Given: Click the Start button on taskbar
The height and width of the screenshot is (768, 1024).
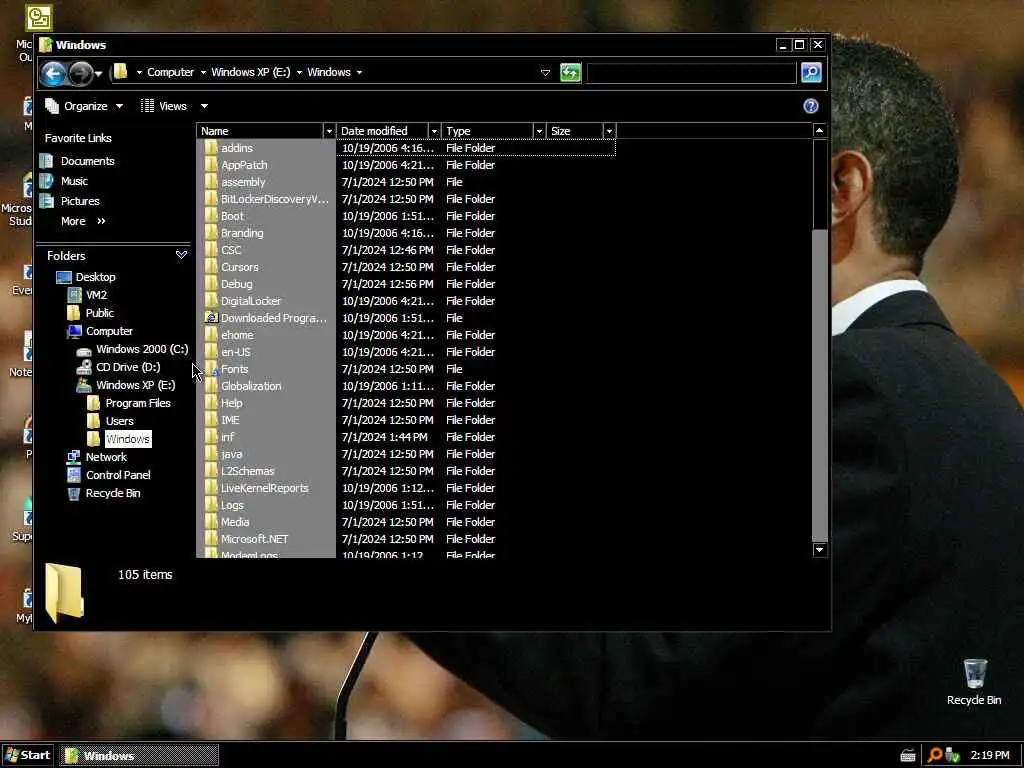Looking at the screenshot, I should [27, 756].
